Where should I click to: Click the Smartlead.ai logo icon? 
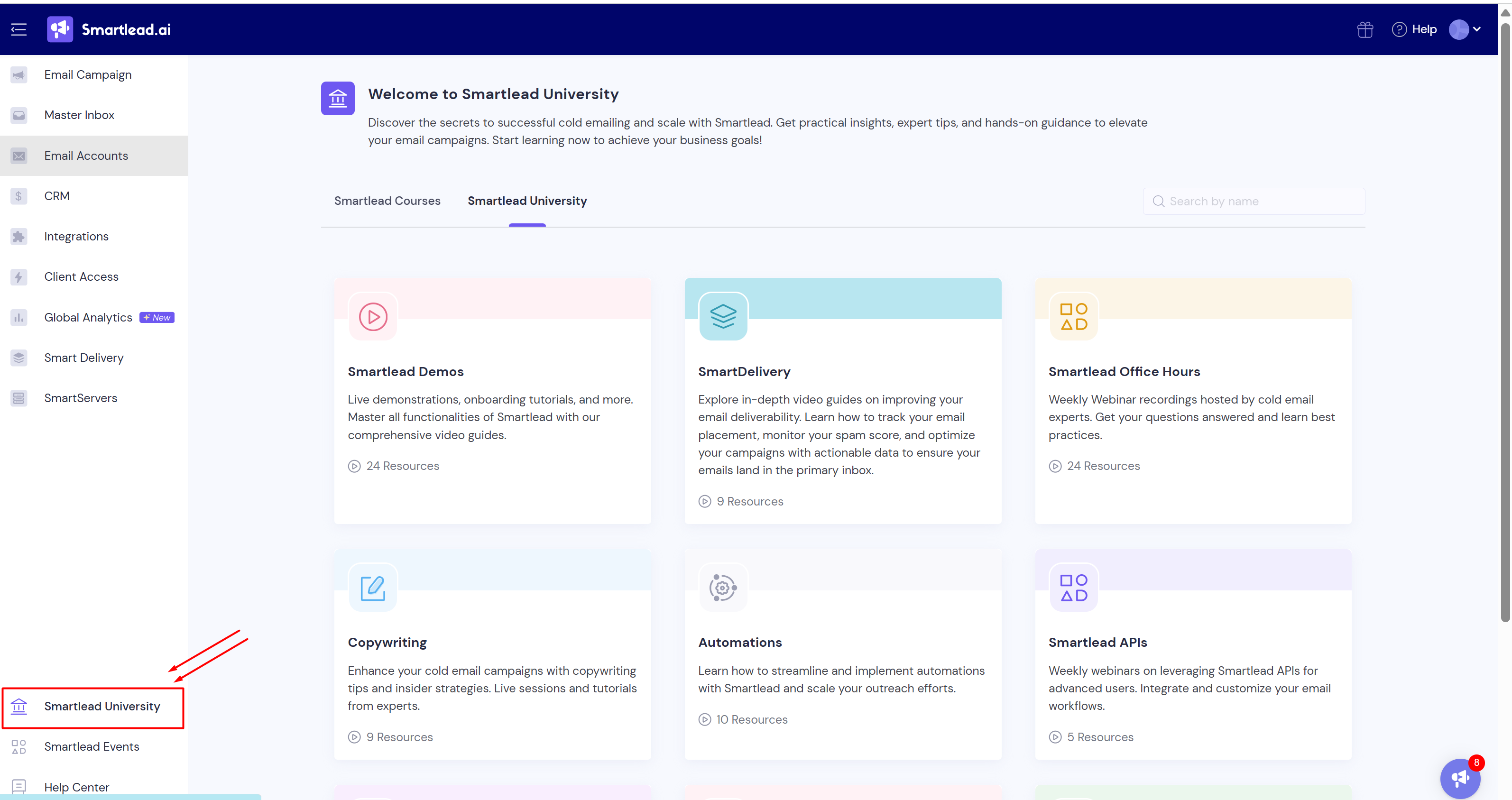click(60, 29)
